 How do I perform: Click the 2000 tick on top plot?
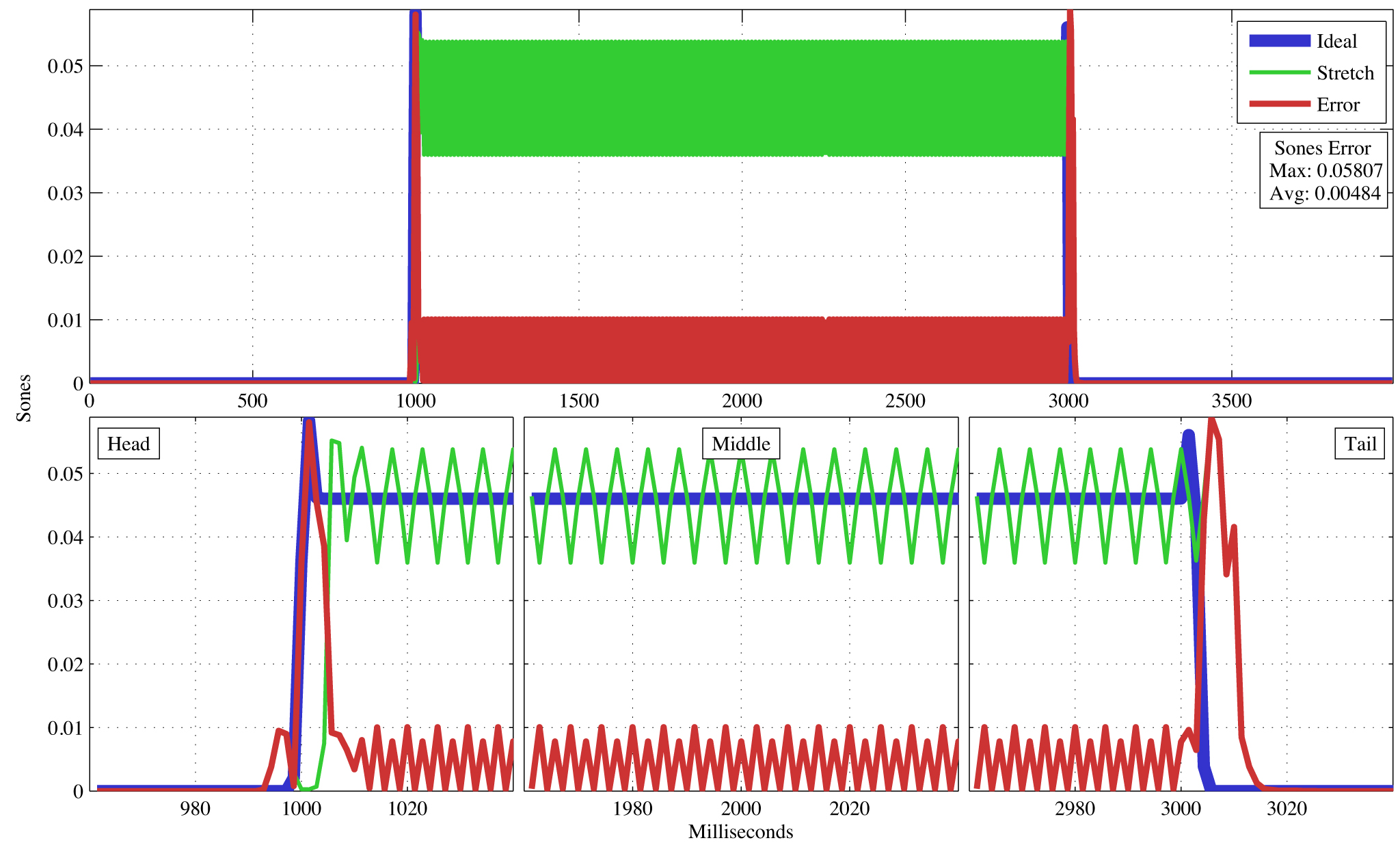tap(742, 401)
